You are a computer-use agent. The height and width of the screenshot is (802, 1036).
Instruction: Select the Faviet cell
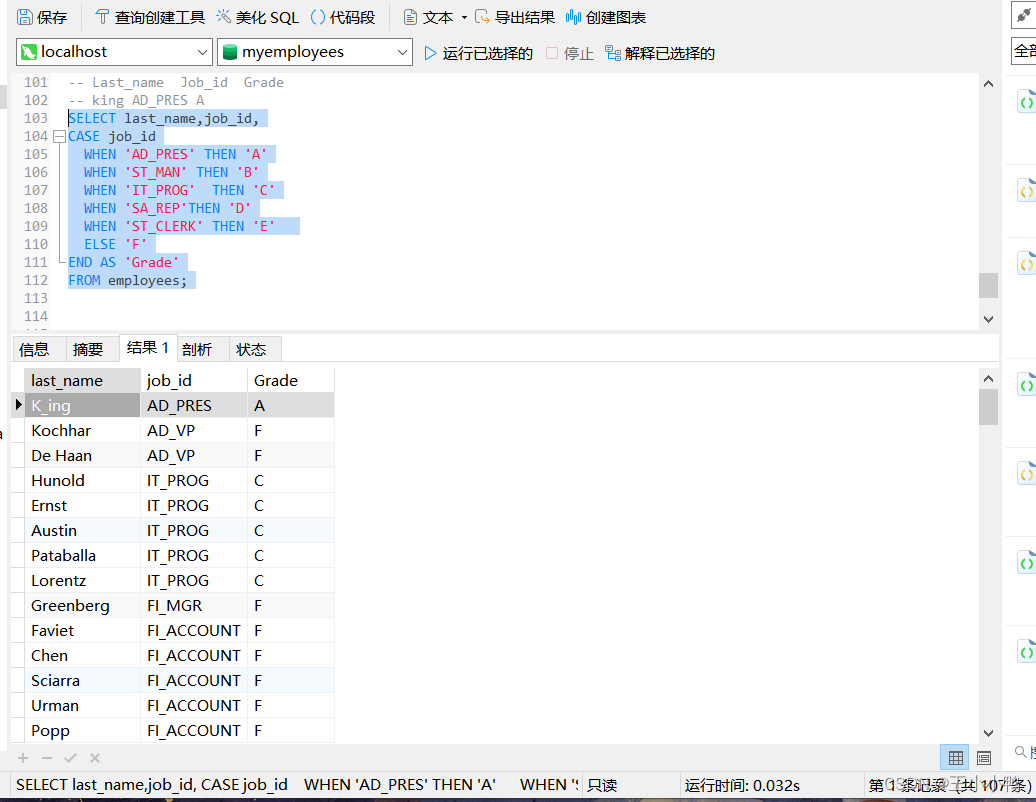tap(83, 631)
